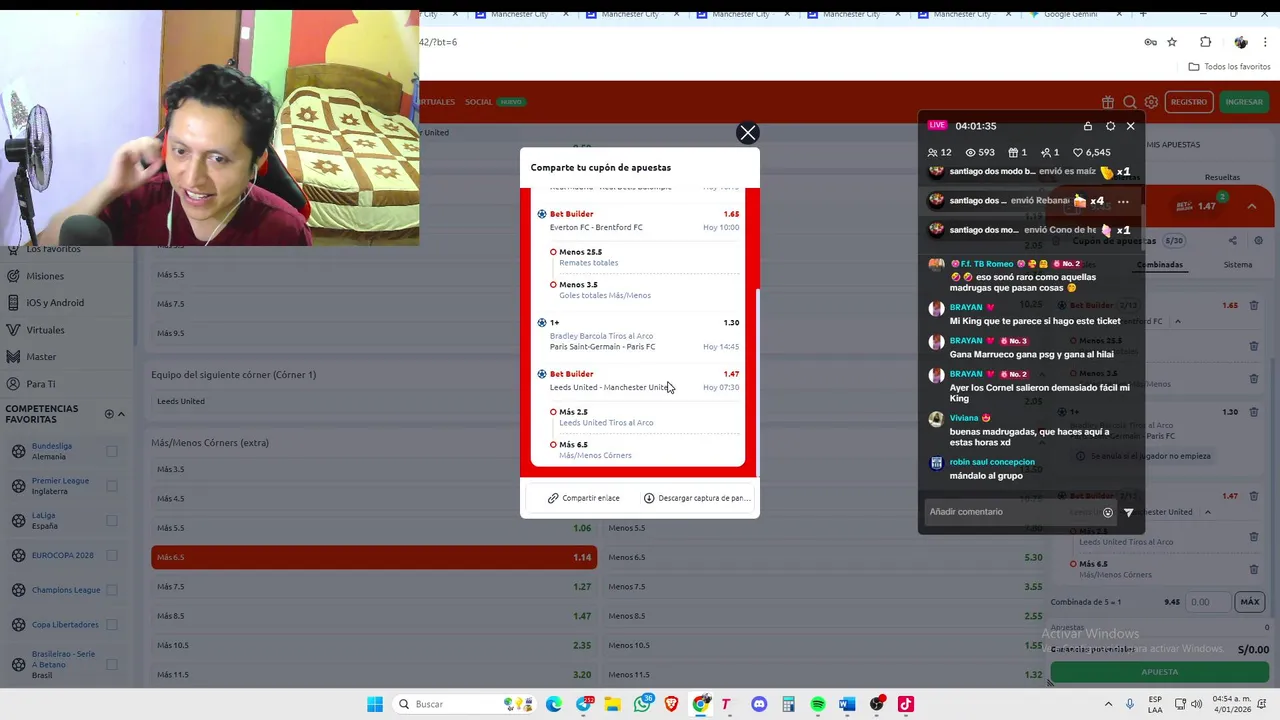Screen dimensions: 1280x720
Task: Select the Combinadas tab in betslip
Action: (1160, 265)
